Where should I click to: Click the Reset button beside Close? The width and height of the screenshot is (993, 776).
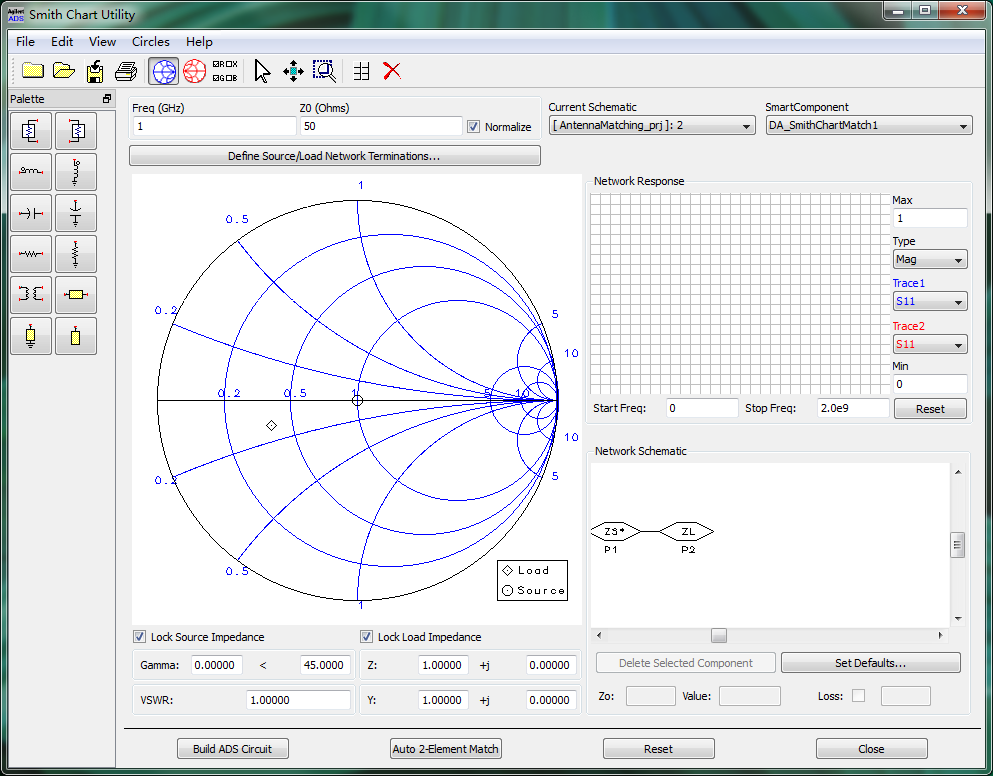click(x=659, y=749)
